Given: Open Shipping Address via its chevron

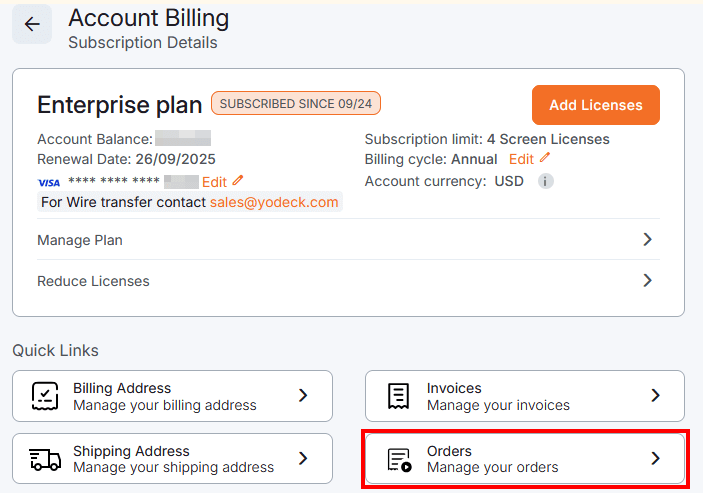Looking at the screenshot, I should (303, 459).
